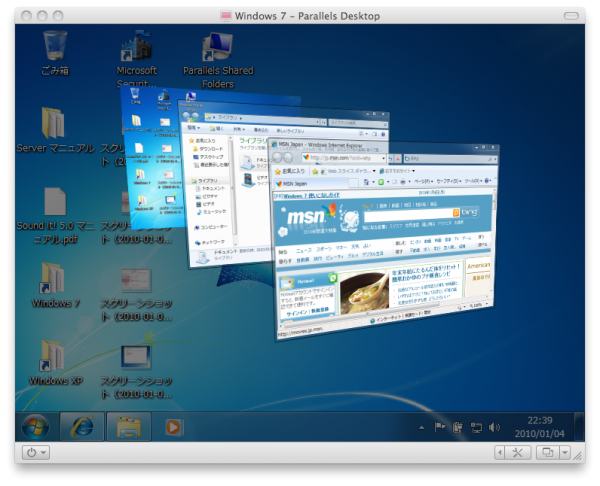
Task: Open the Parallels power button dropdown
Action: 36,453
